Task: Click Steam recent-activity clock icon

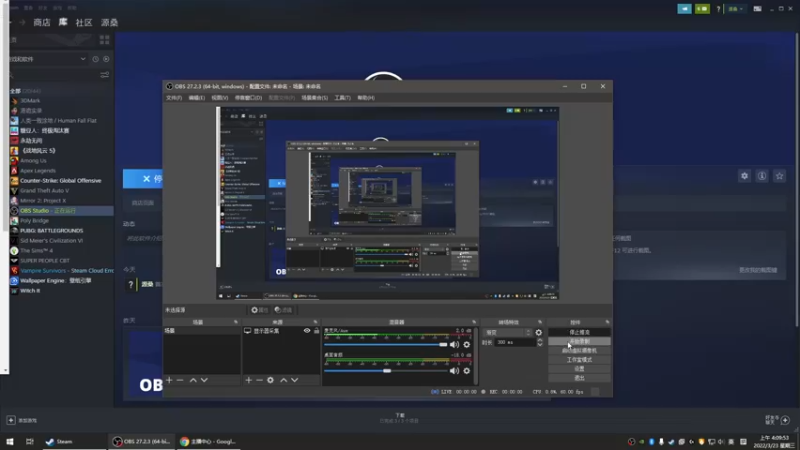Action: coord(95,59)
